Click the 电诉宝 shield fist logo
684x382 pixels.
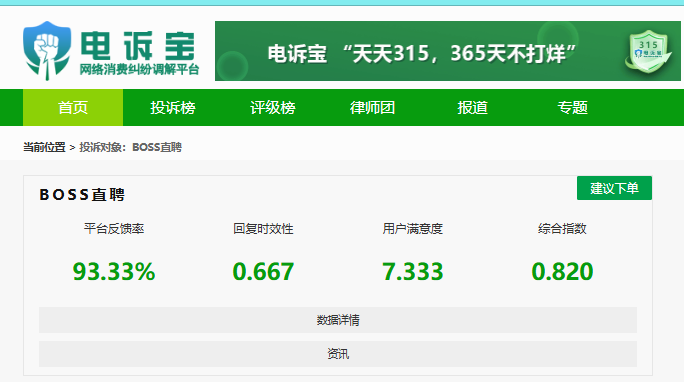coord(47,51)
